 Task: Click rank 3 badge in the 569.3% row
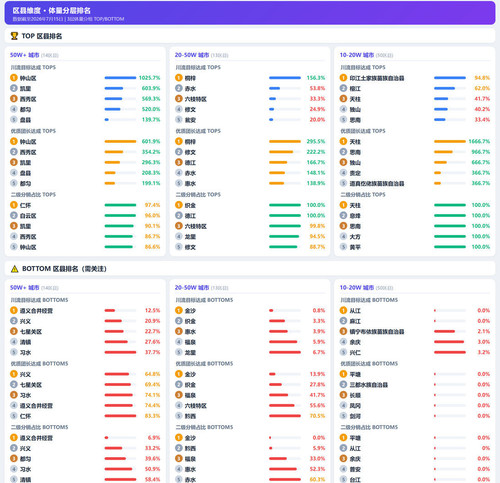click(x=14, y=99)
